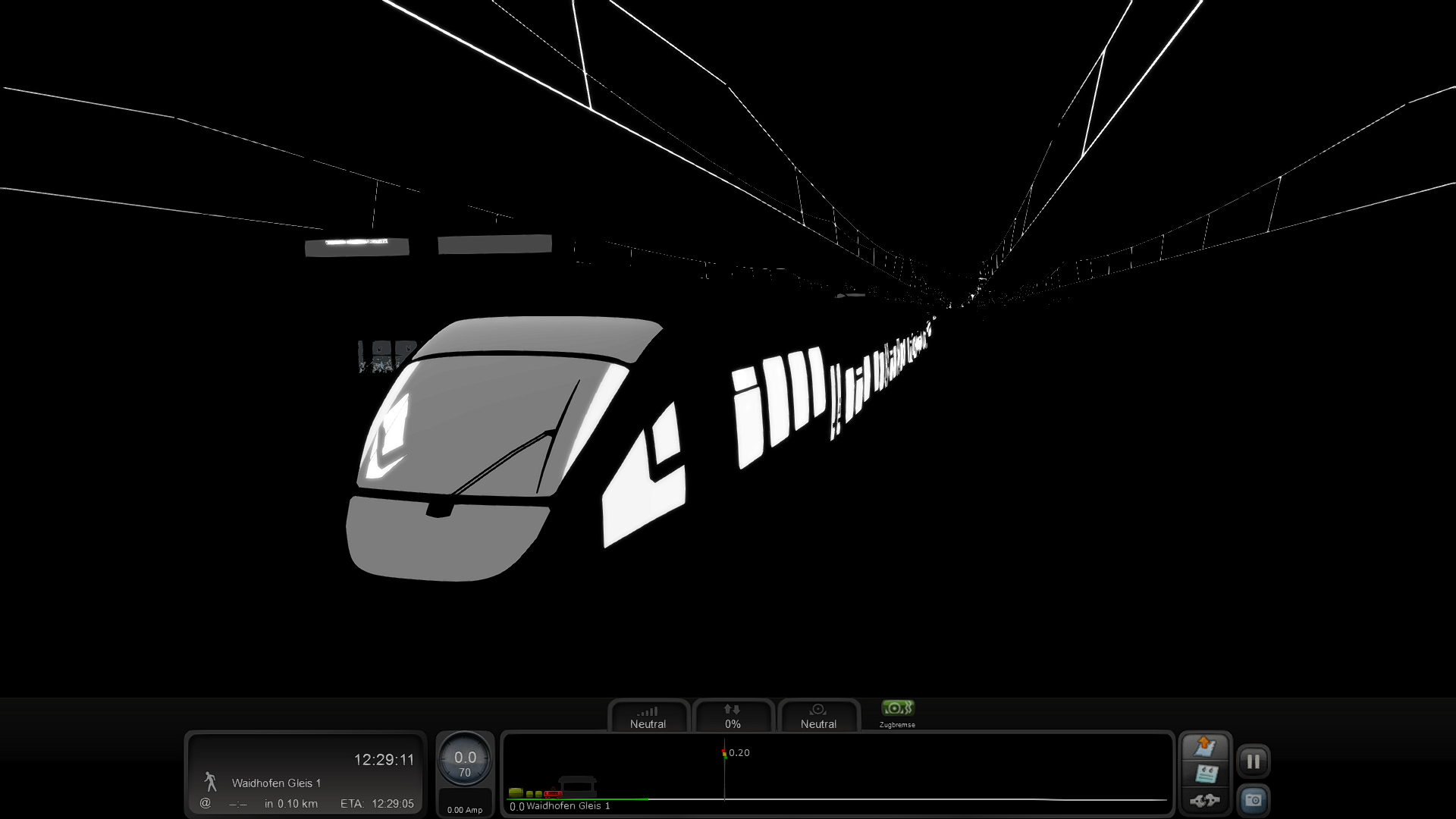
Task: Click the signal marker at 0.20
Action: pos(724,753)
